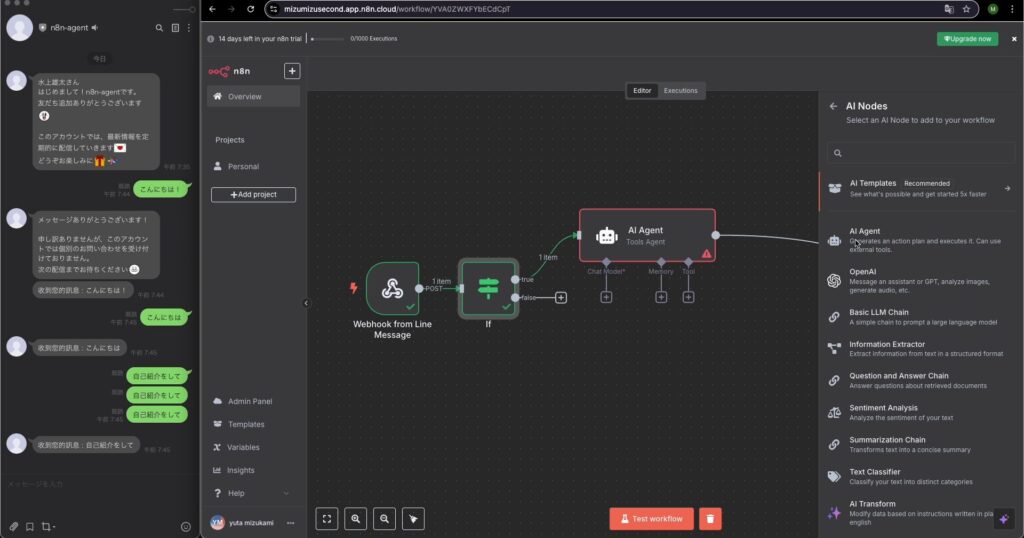Click the AI Nodes search field
The width and height of the screenshot is (1024, 538).
(x=921, y=153)
